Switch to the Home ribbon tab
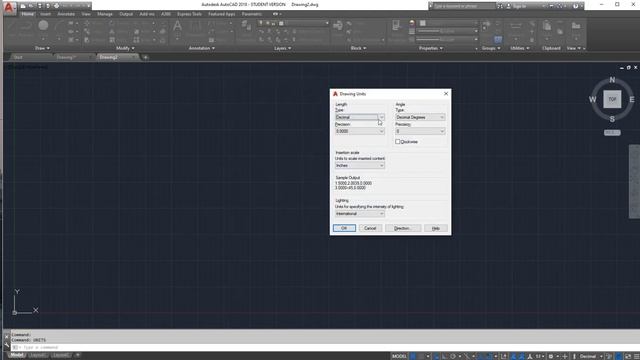 pyautogui.click(x=27, y=14)
